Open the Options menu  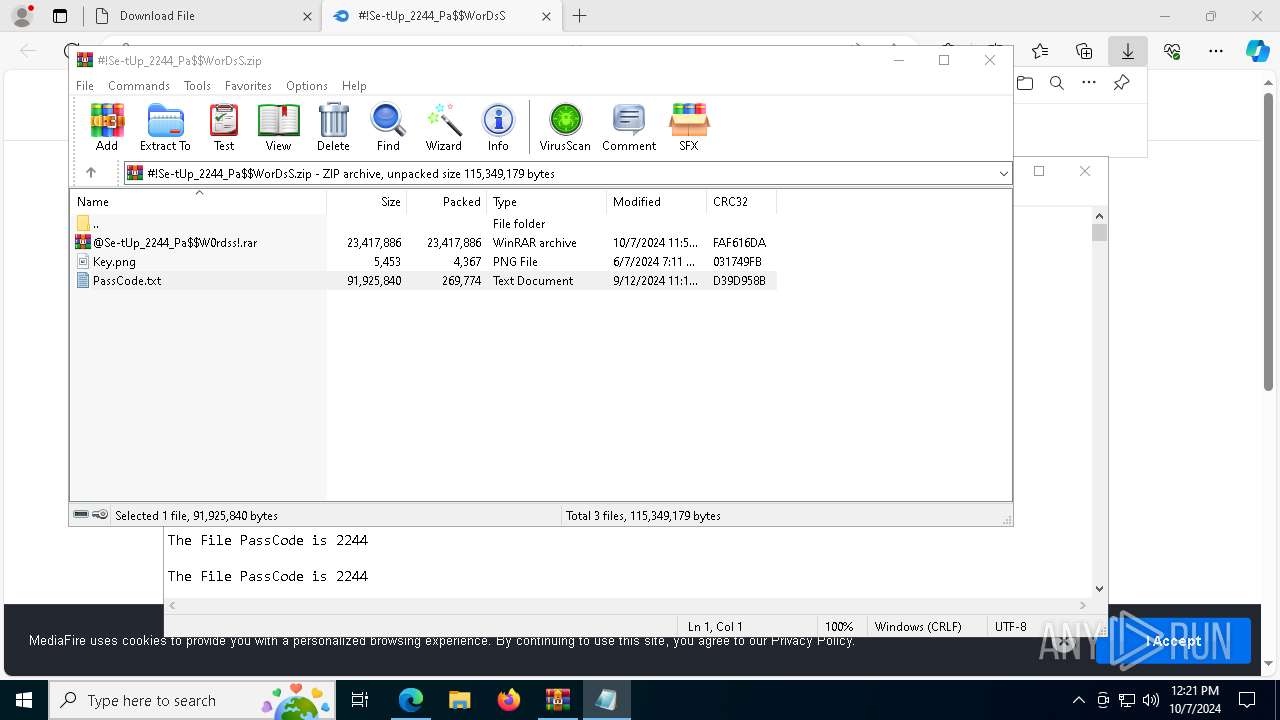click(307, 86)
